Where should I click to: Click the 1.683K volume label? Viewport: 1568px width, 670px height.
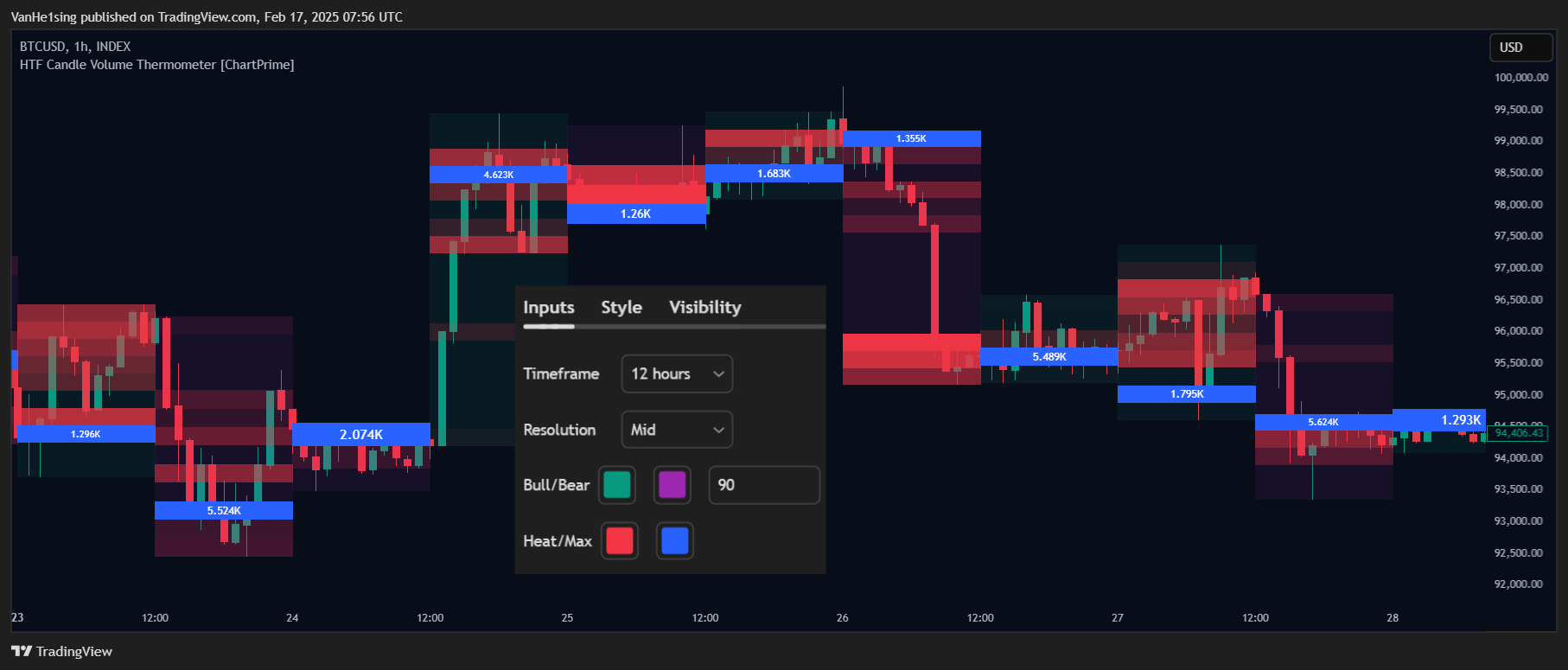[x=774, y=174]
